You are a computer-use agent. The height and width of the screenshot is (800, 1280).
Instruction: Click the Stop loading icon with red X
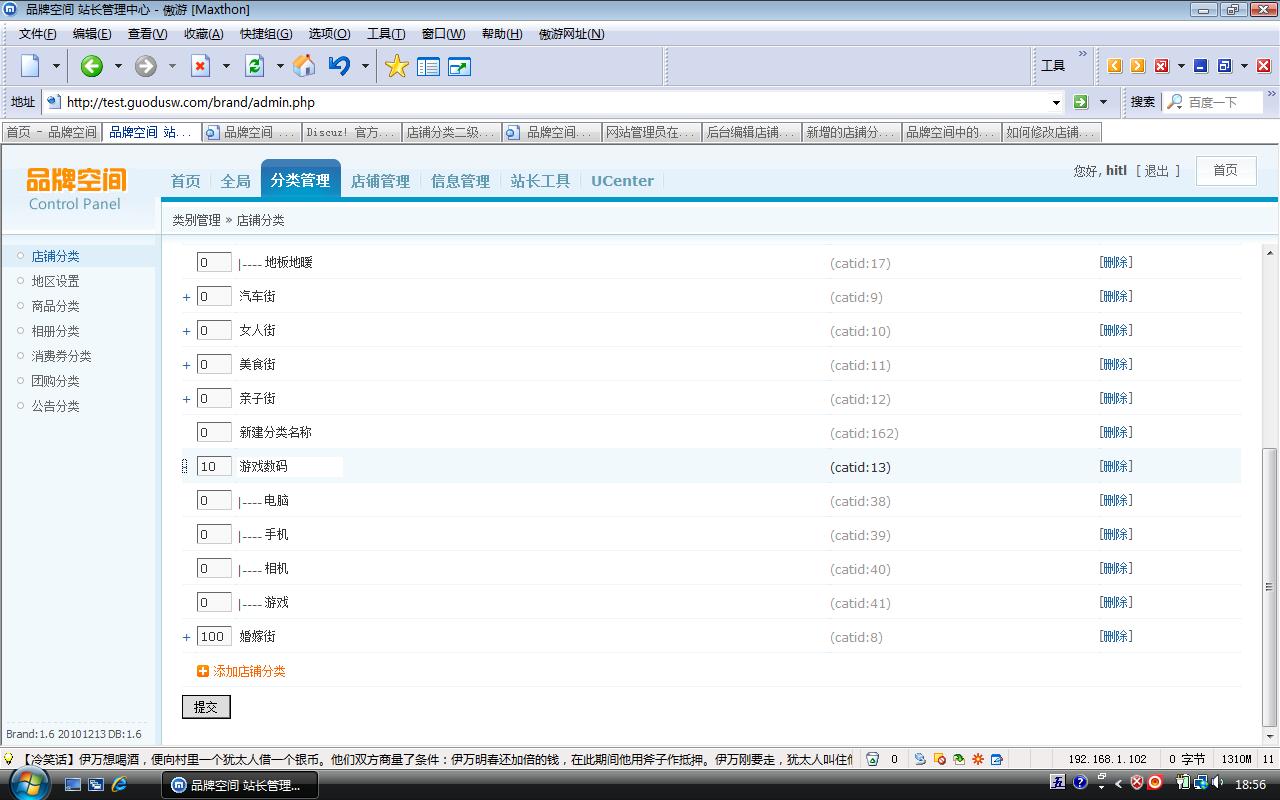pyautogui.click(x=201, y=66)
